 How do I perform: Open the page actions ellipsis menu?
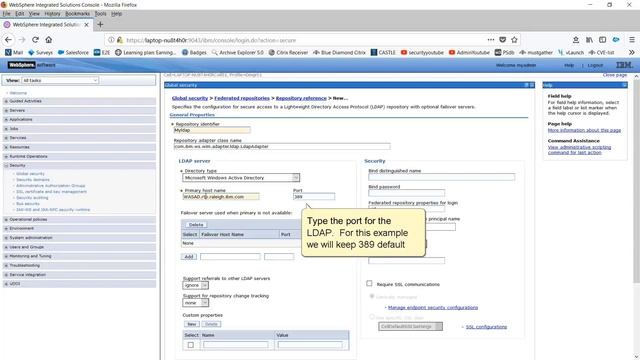point(491,40)
